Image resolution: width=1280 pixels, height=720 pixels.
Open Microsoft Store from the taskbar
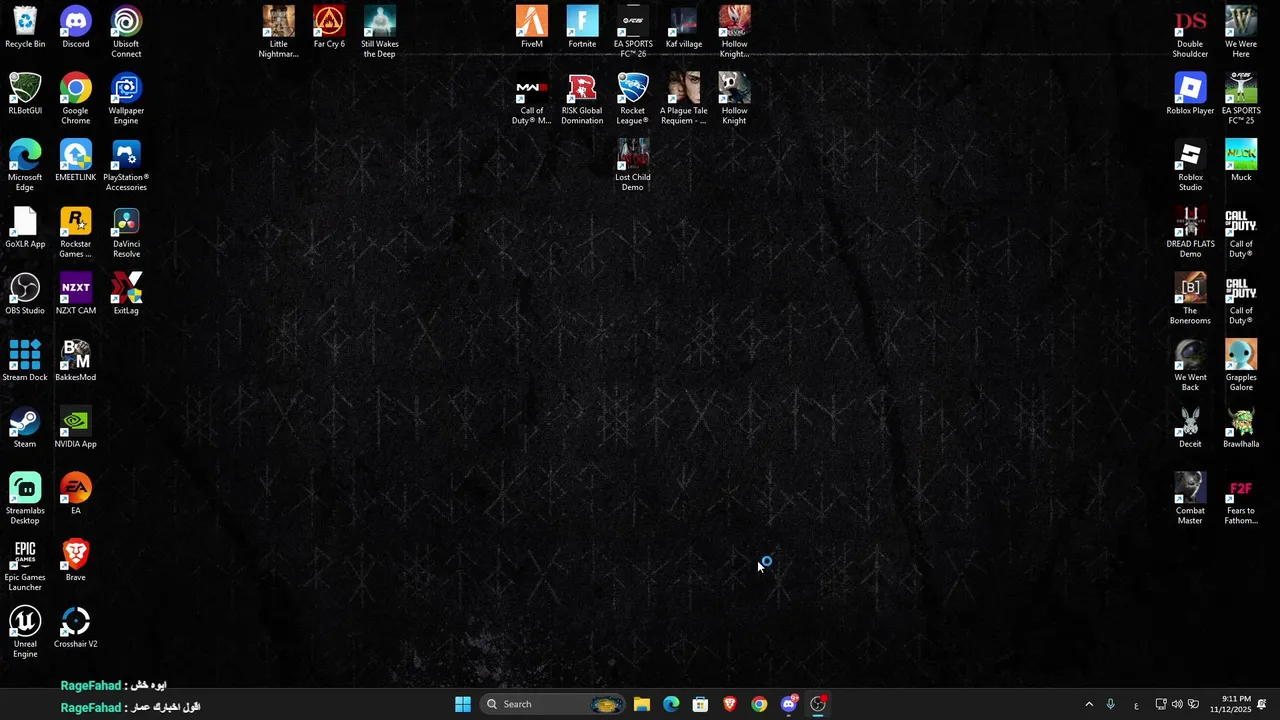click(700, 704)
